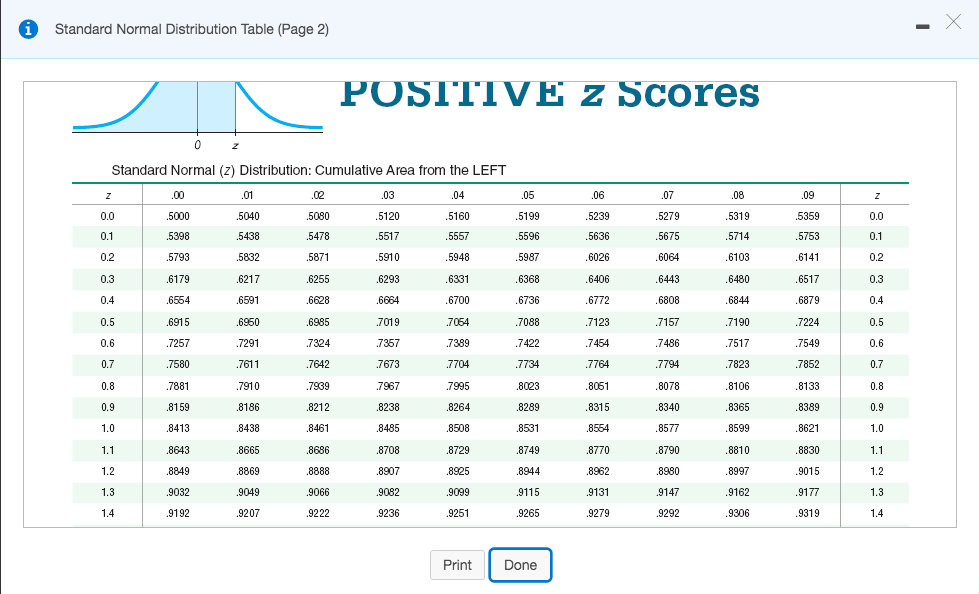Click the table value '.8962'
979x594 pixels.
tap(598, 472)
